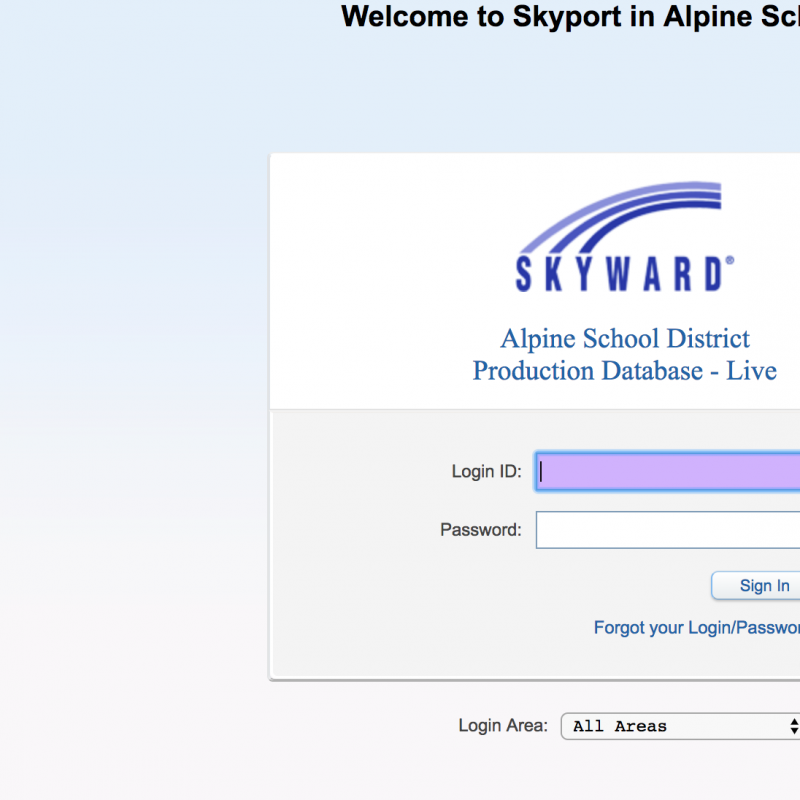Click the Production Database - Live text
Viewport: 800px width, 800px height.
click(x=624, y=370)
